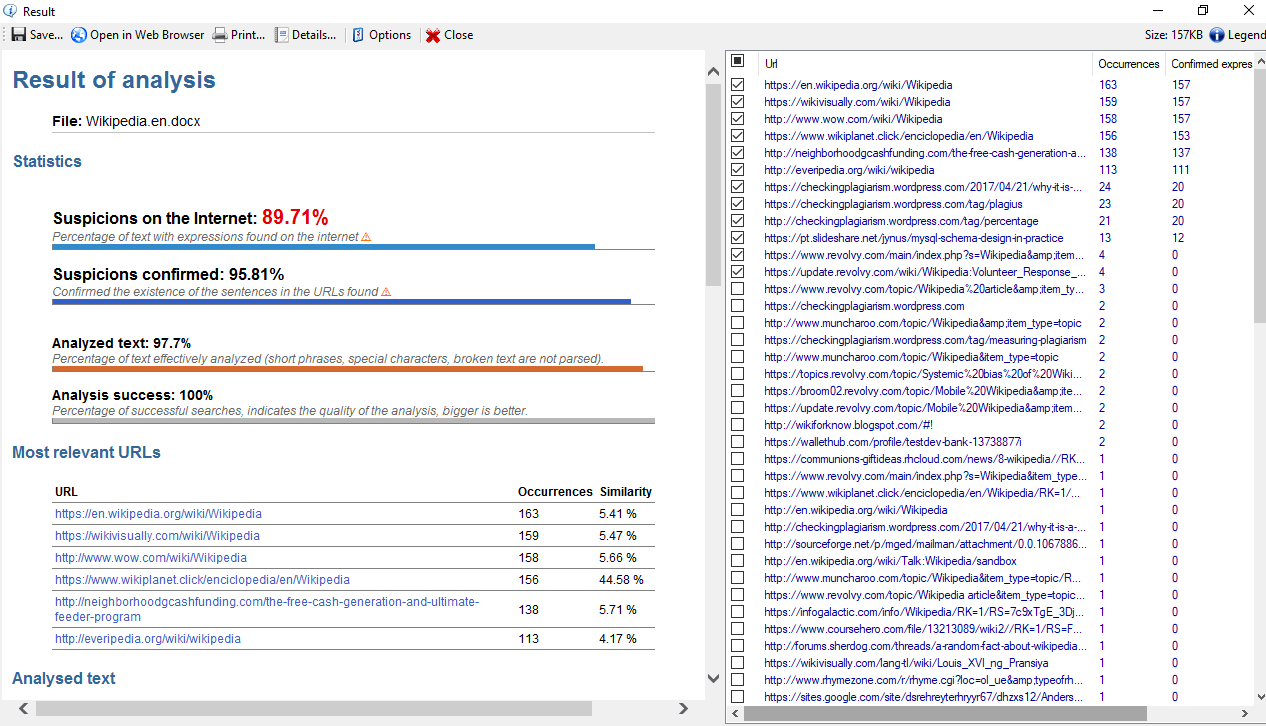Open the Details toolbar icon
Viewport: 1266px width, 726px height.
coord(282,35)
